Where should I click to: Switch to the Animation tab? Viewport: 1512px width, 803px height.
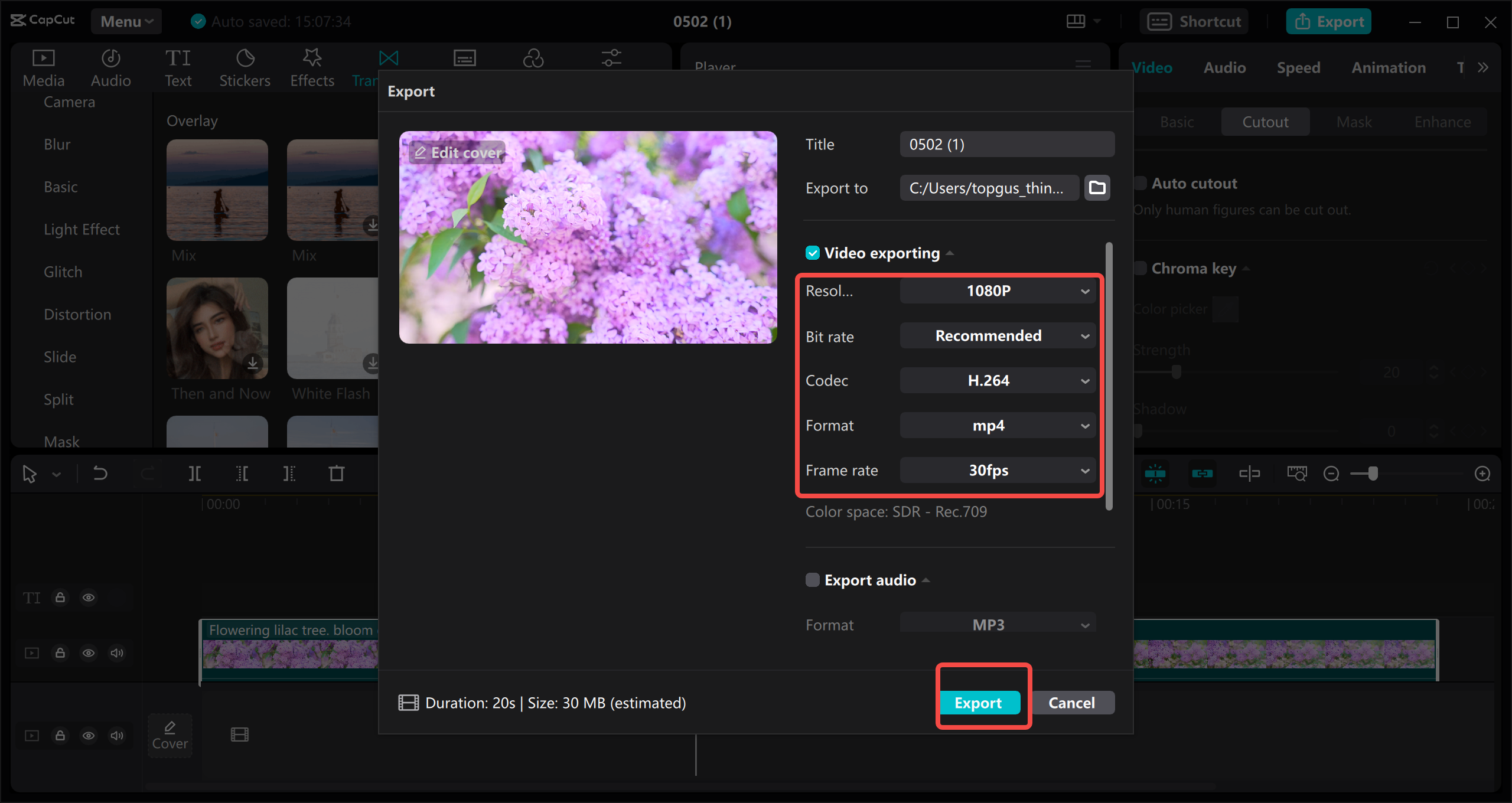1389,67
